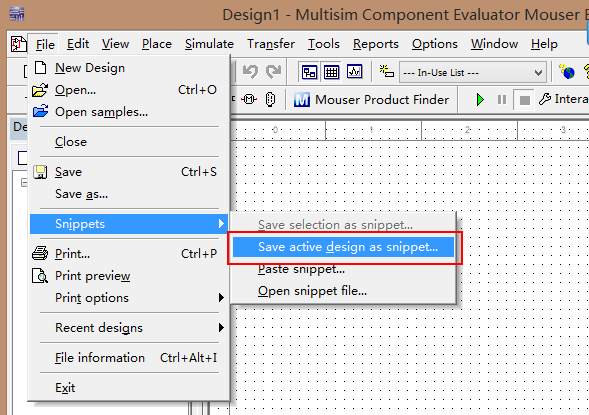This screenshot has height=415, width=589.
Task: Pause the simulation
Action: click(x=501, y=100)
